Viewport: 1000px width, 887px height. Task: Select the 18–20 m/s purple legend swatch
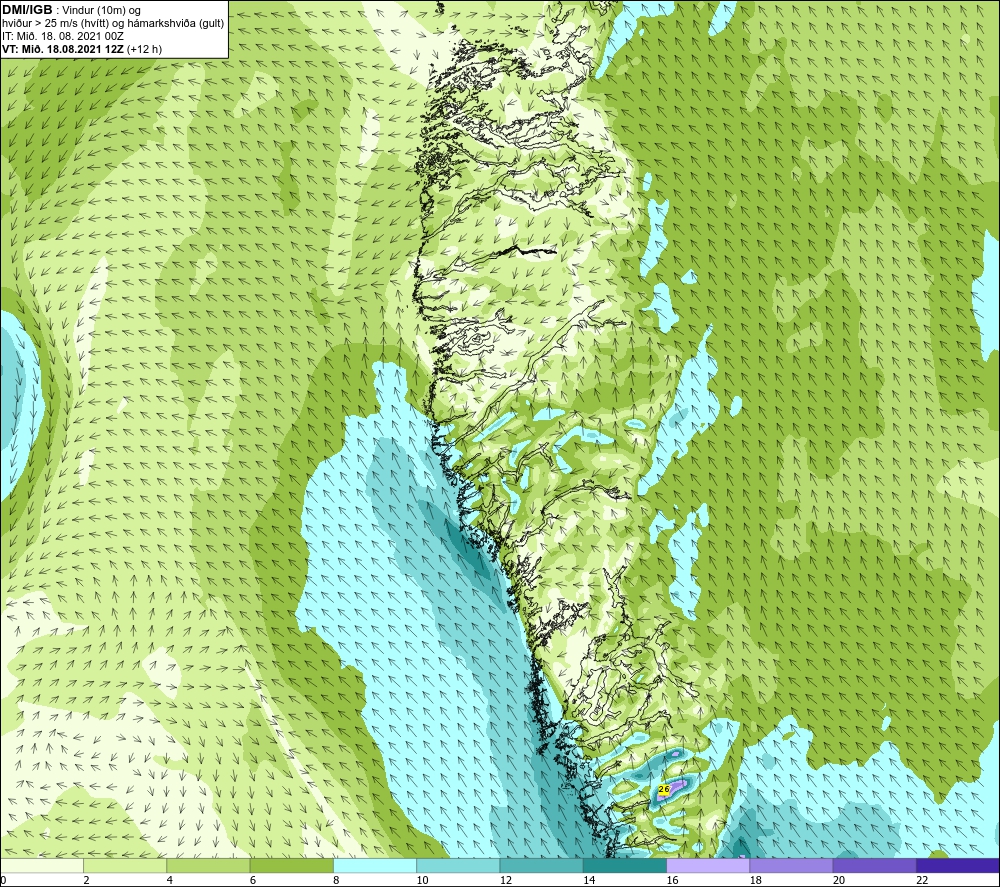tap(791, 865)
